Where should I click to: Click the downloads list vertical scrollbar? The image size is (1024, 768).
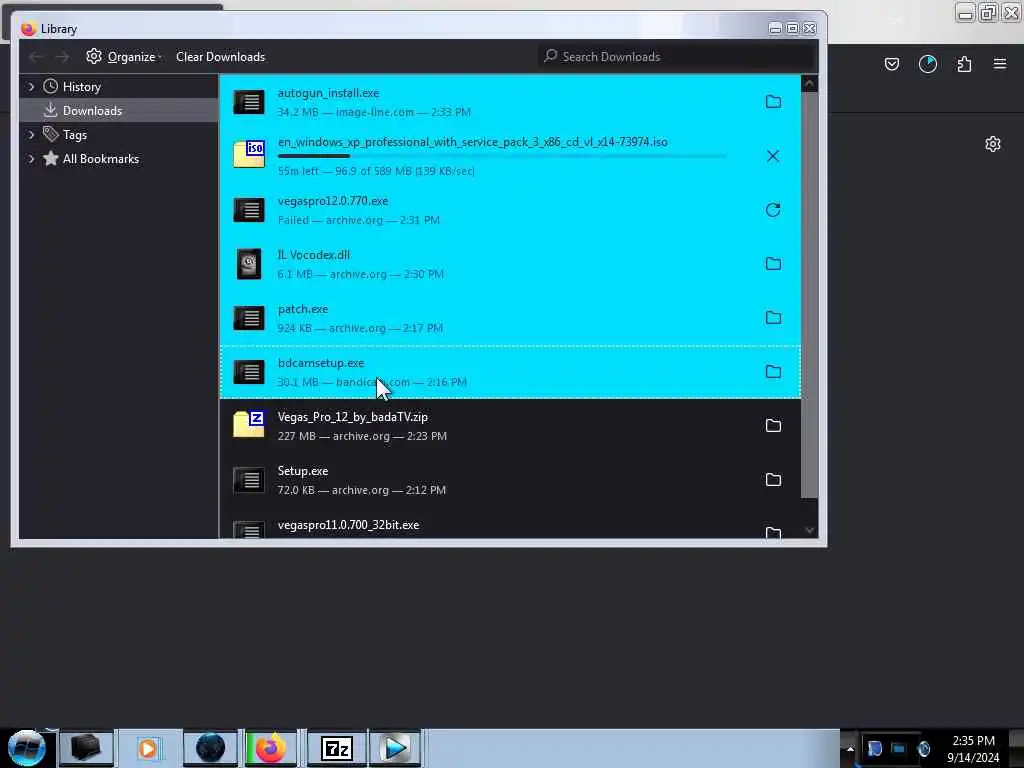point(809,295)
